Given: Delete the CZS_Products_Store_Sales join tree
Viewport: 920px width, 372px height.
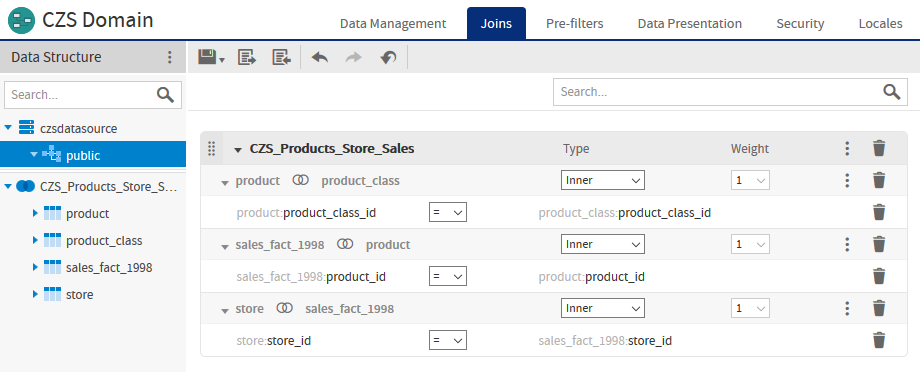Looking at the screenshot, I should 878,148.
